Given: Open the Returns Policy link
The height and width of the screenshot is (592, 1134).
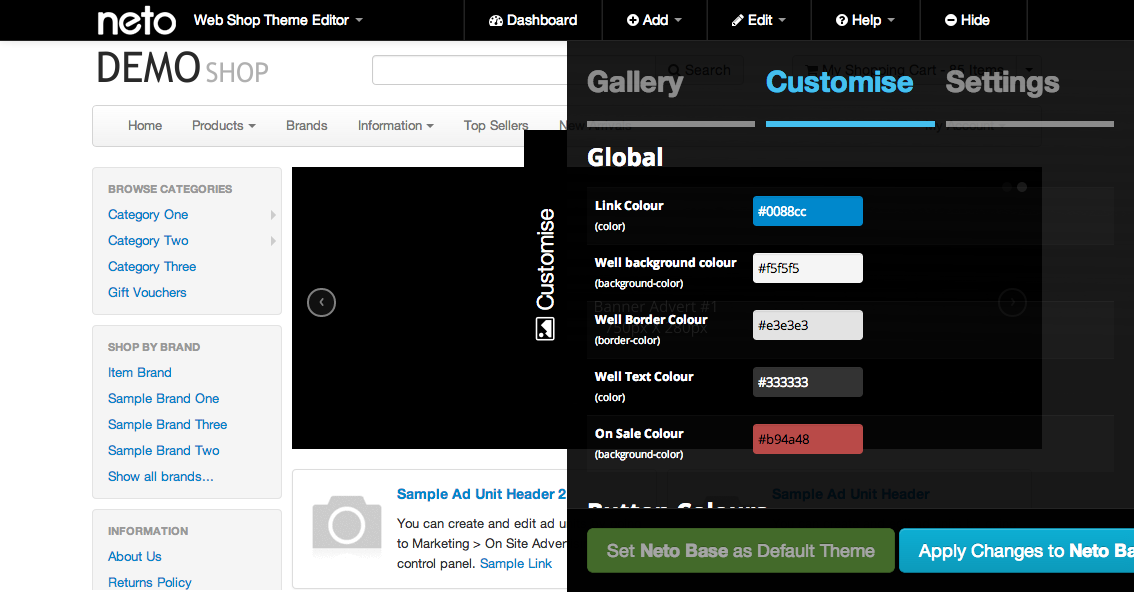Looking at the screenshot, I should pyautogui.click(x=150, y=583).
